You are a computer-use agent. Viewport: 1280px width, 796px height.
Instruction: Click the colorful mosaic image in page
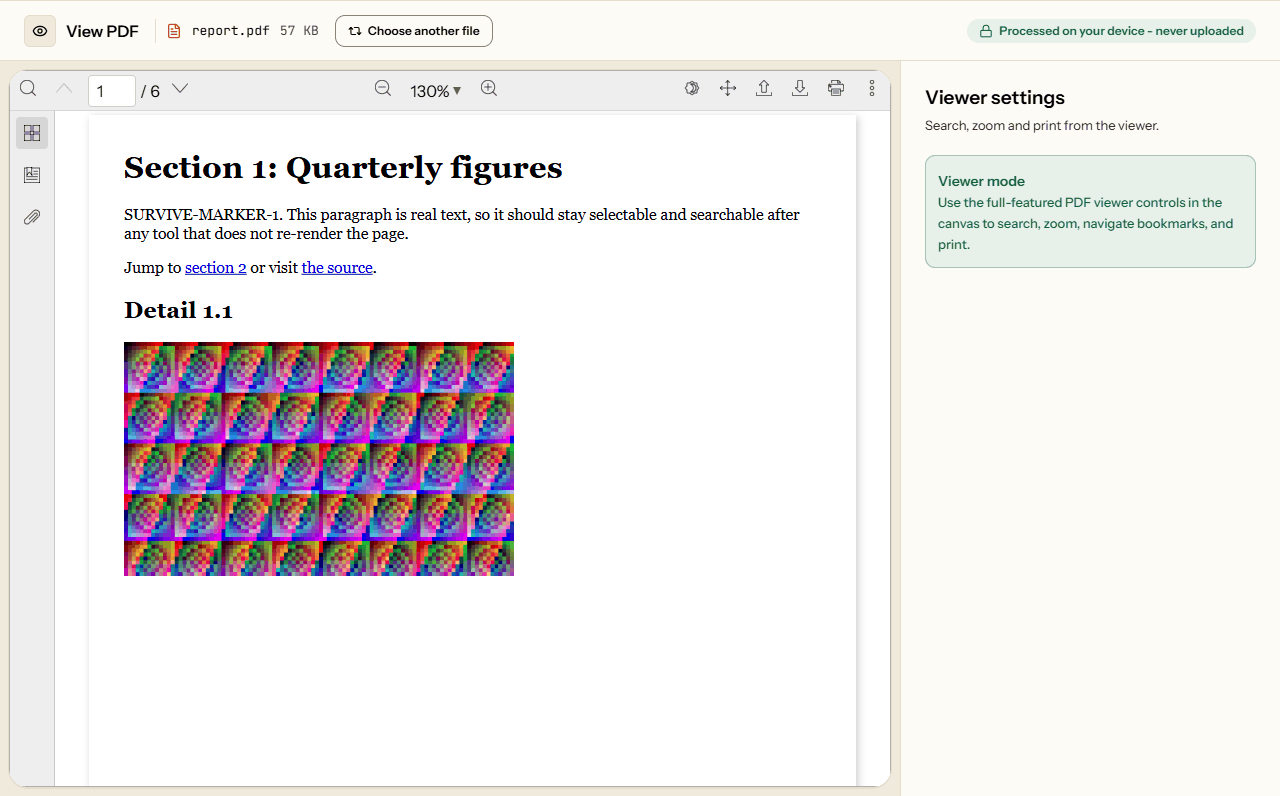click(319, 459)
